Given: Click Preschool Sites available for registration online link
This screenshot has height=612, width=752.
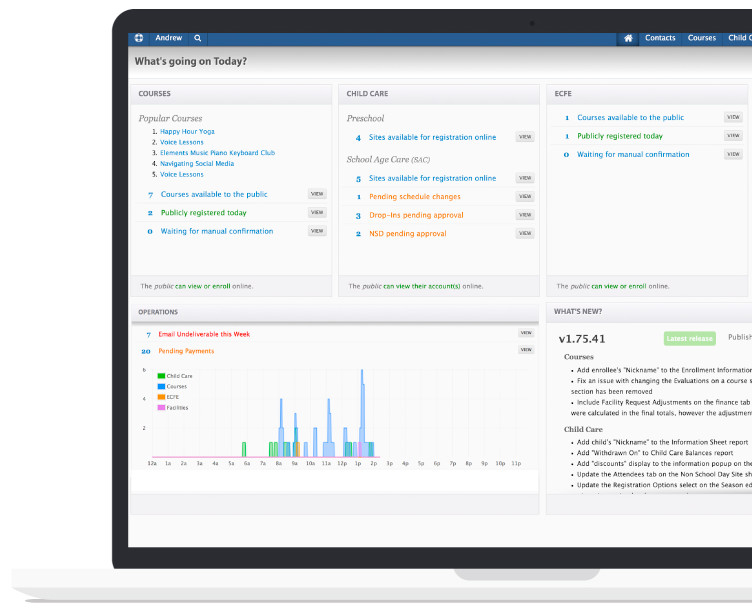Looking at the screenshot, I should [433, 137].
